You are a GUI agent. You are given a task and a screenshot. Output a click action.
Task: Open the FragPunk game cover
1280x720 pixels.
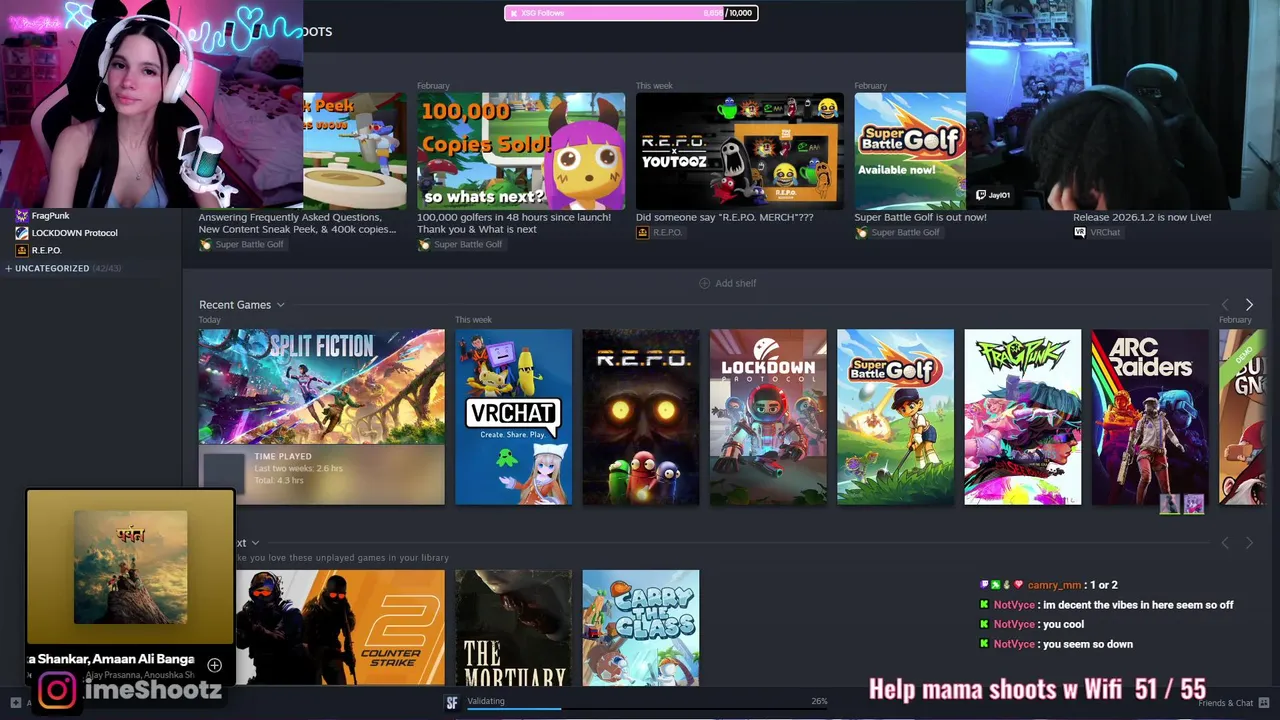1022,417
